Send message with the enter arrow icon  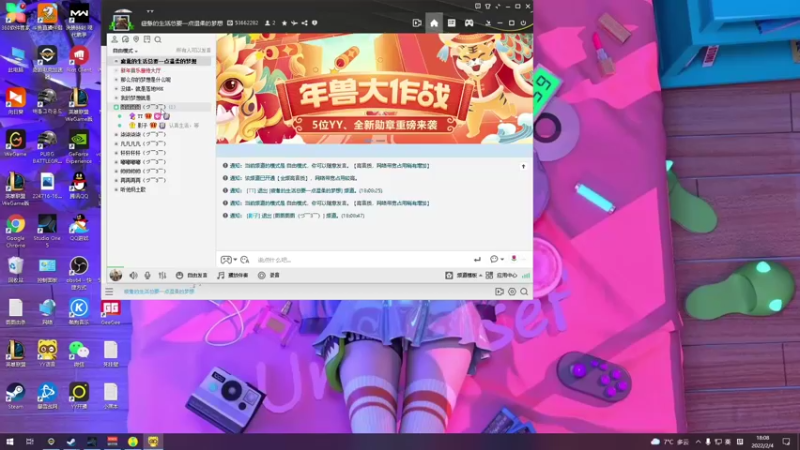click(x=477, y=260)
